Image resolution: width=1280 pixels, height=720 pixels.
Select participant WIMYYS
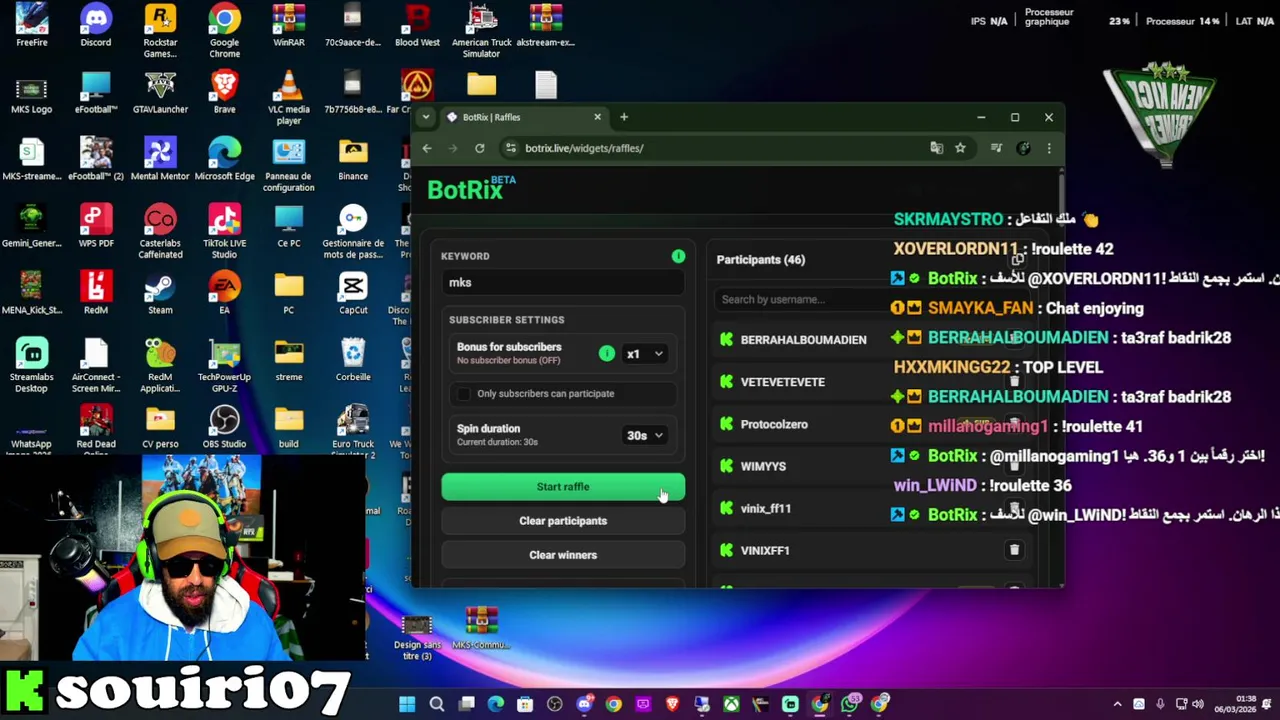click(763, 466)
